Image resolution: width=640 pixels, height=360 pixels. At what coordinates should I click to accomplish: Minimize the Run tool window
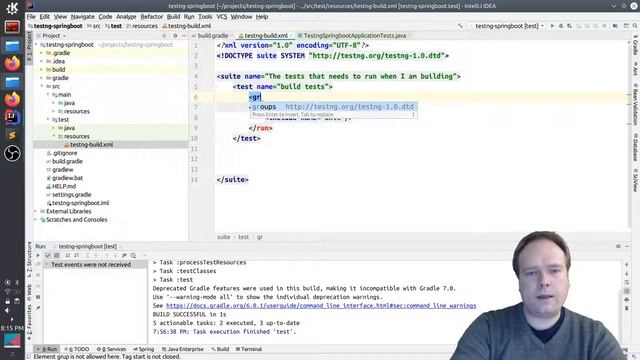(627, 246)
